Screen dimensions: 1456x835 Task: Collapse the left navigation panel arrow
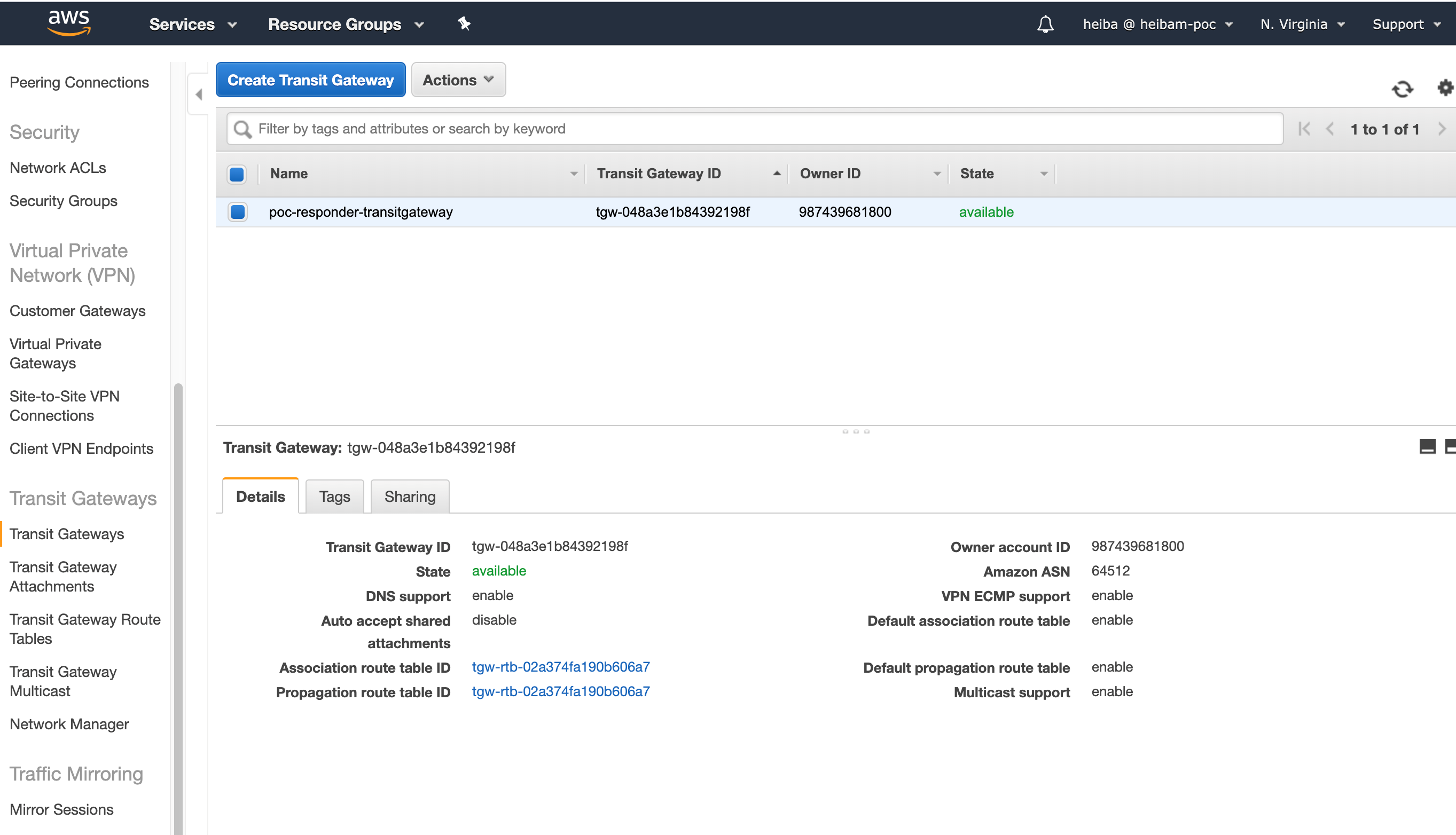[199, 94]
